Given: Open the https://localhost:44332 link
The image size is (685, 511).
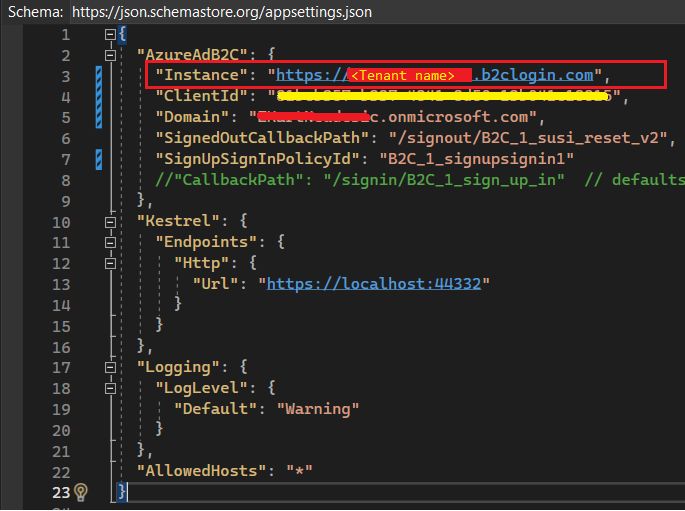Looking at the screenshot, I should point(374,284).
